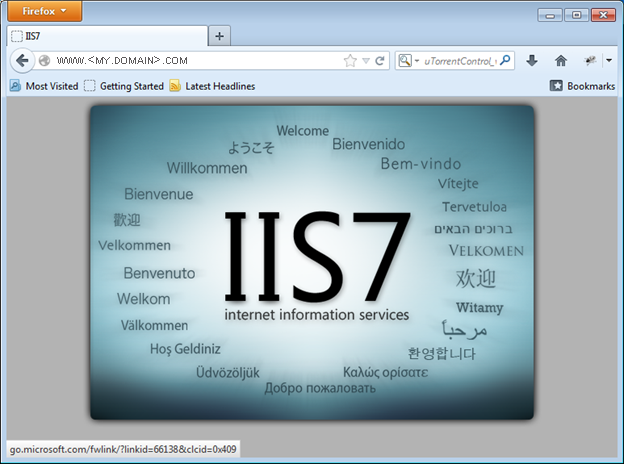This screenshot has height=464, width=624.
Task: Click the IIS7 welcome image
Action: coord(311,262)
